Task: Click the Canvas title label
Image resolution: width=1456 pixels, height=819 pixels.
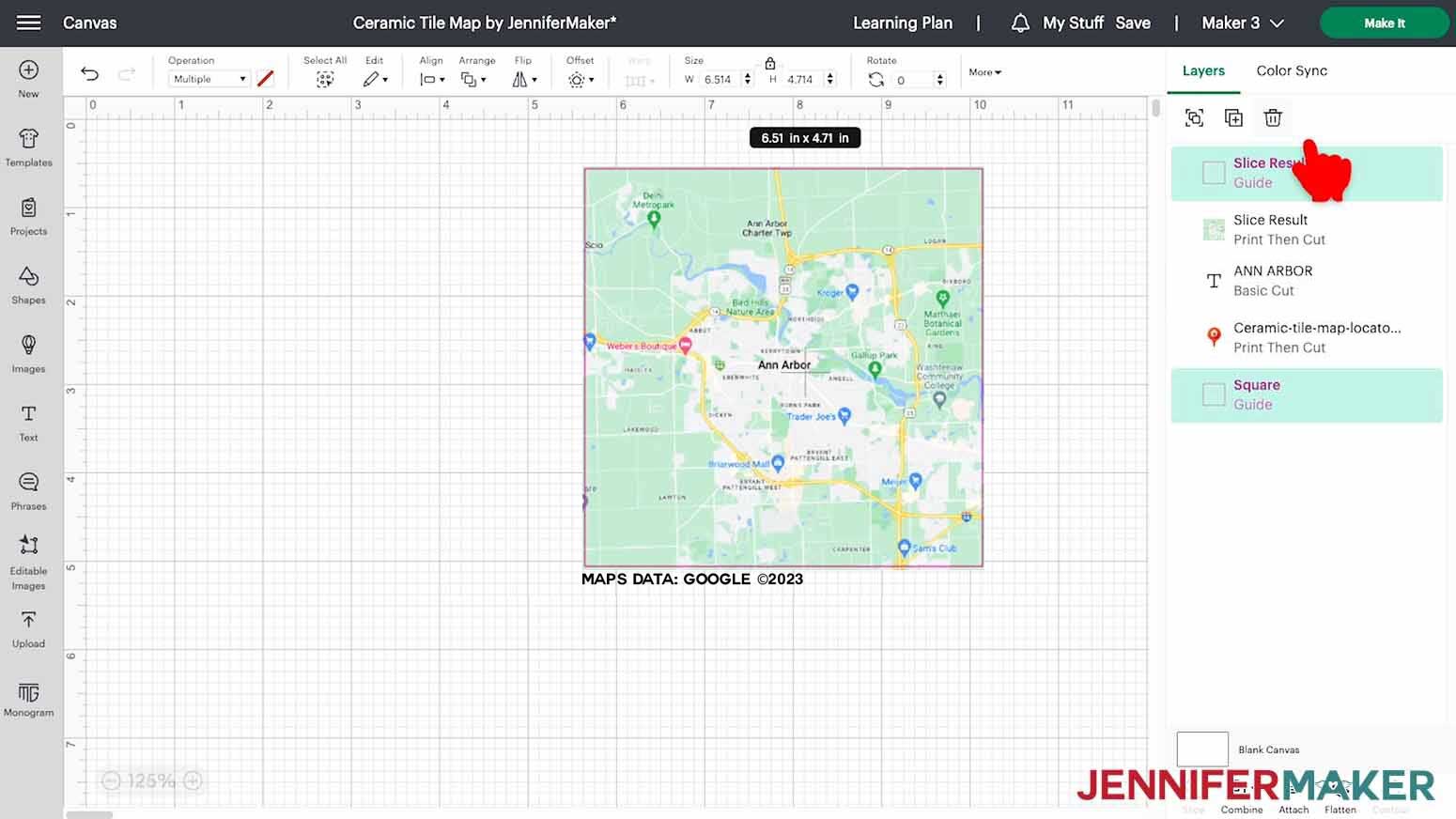Action: pos(90,23)
